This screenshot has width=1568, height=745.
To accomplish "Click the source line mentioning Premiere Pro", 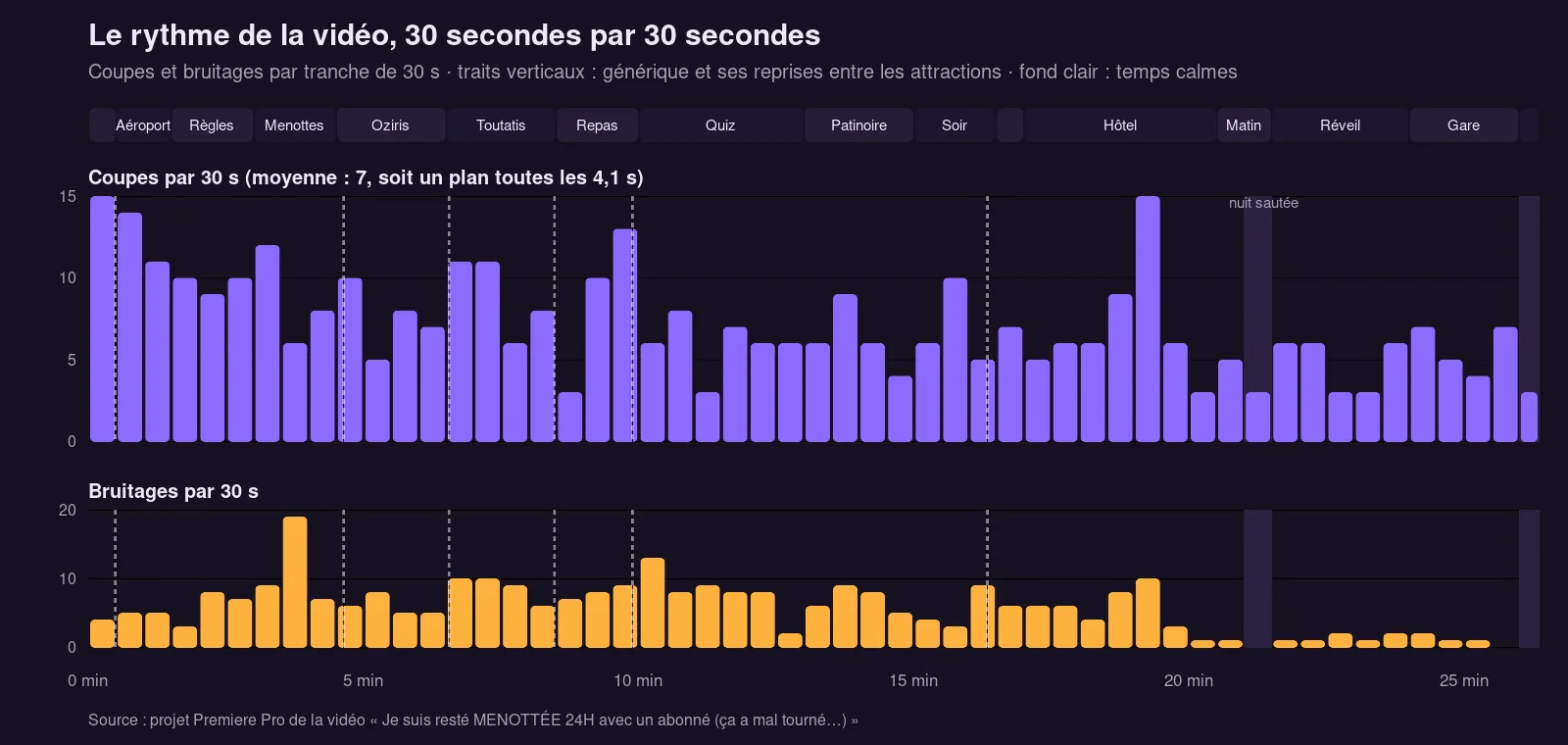I will pyautogui.click(x=473, y=720).
